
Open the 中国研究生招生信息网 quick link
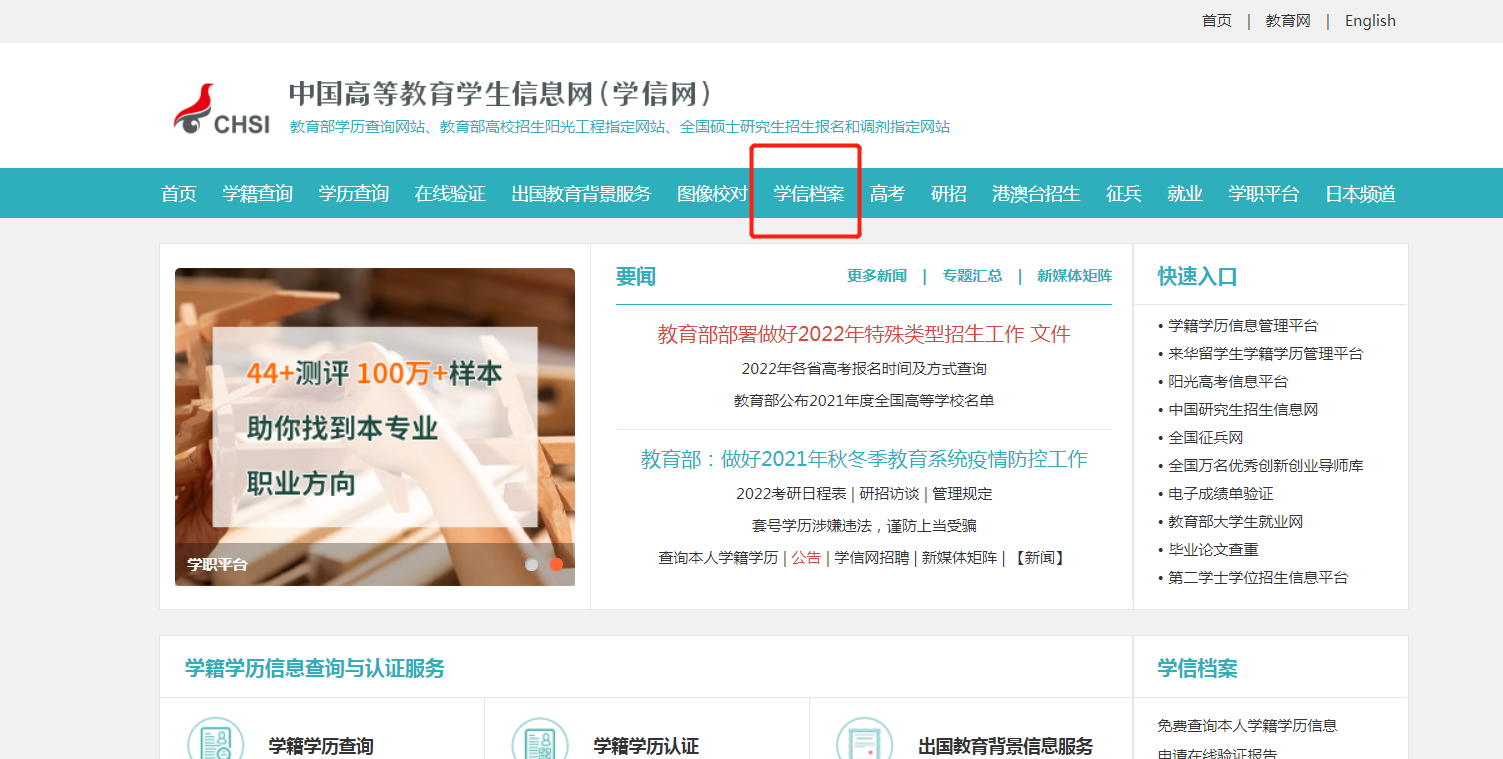coord(1243,410)
